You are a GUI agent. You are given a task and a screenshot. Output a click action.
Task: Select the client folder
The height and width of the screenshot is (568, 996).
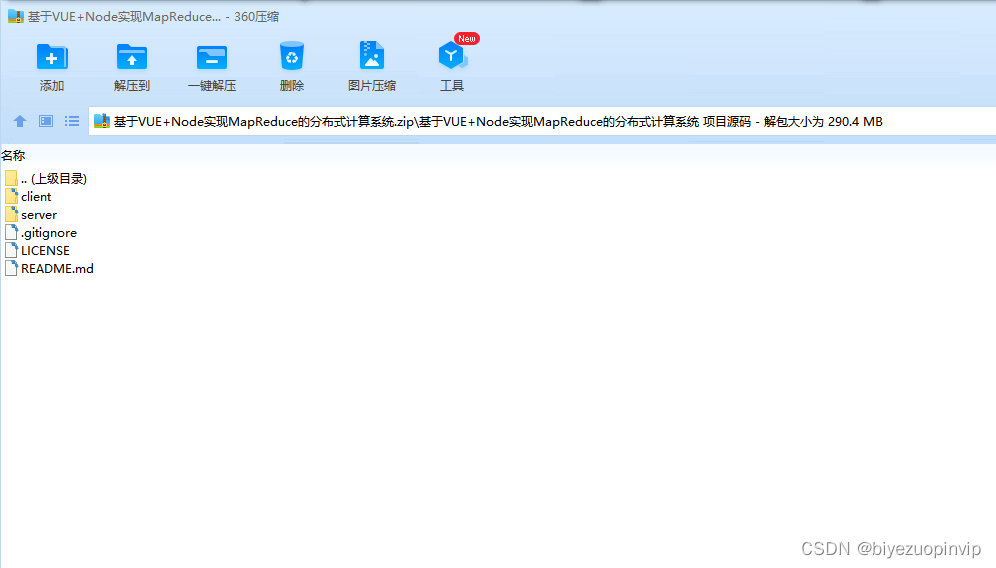(x=28, y=196)
